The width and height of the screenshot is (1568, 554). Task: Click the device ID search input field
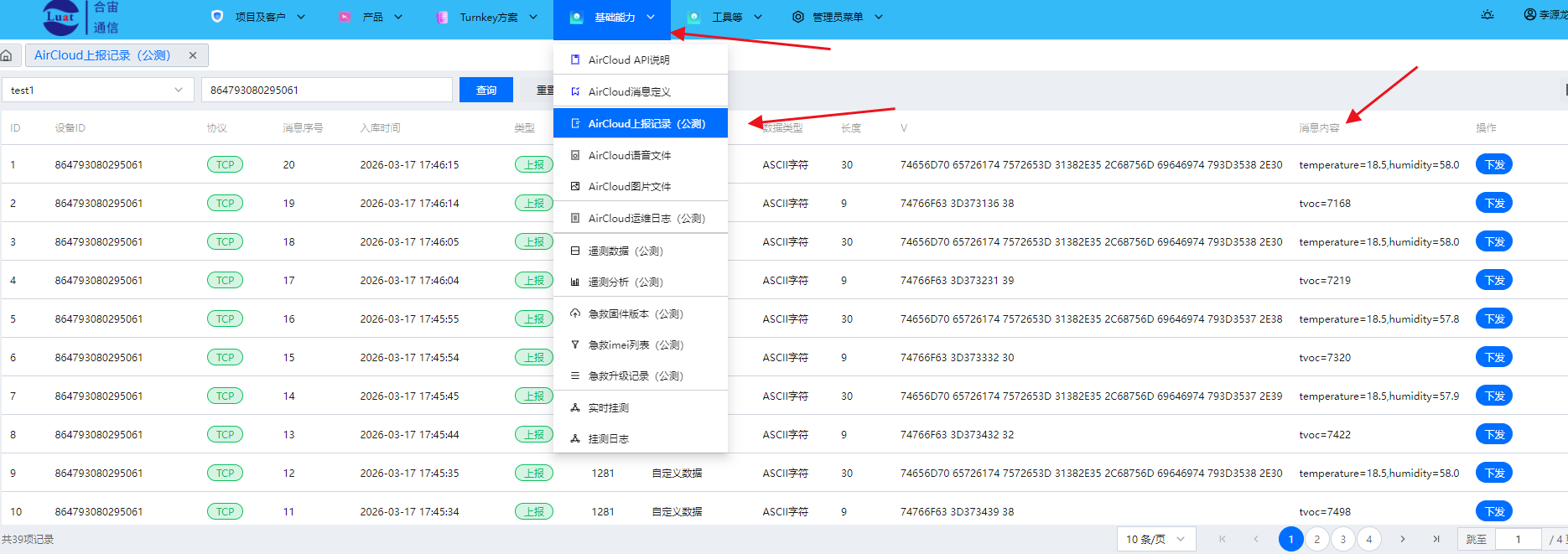[x=327, y=90]
